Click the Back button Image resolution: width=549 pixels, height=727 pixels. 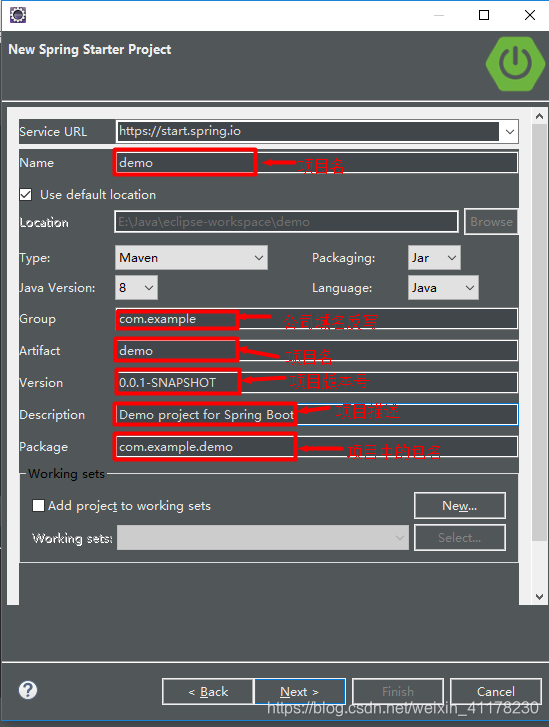point(208,691)
